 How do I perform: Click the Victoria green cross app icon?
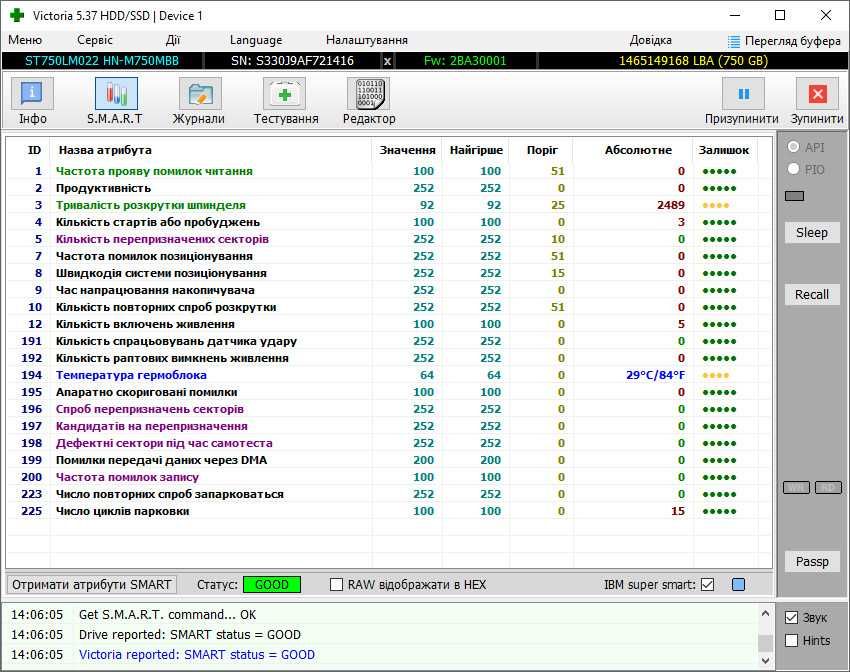pyautogui.click(x=17, y=15)
